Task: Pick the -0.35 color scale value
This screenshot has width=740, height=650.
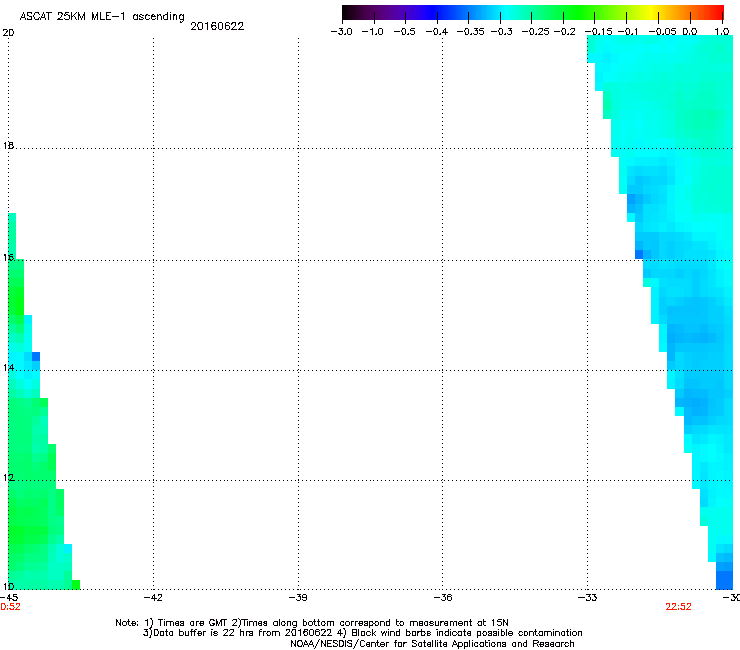Action: (471, 32)
